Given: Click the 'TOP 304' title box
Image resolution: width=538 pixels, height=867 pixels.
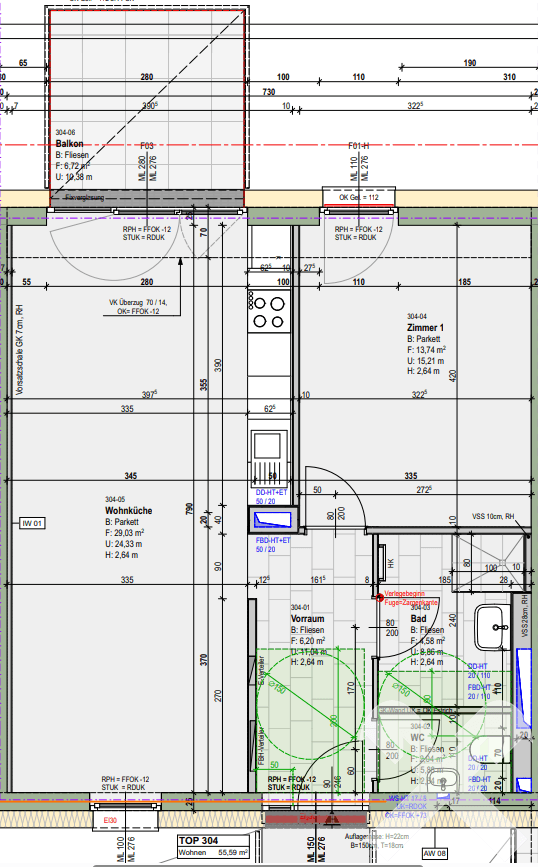Looking at the screenshot, I should tap(213, 840).
